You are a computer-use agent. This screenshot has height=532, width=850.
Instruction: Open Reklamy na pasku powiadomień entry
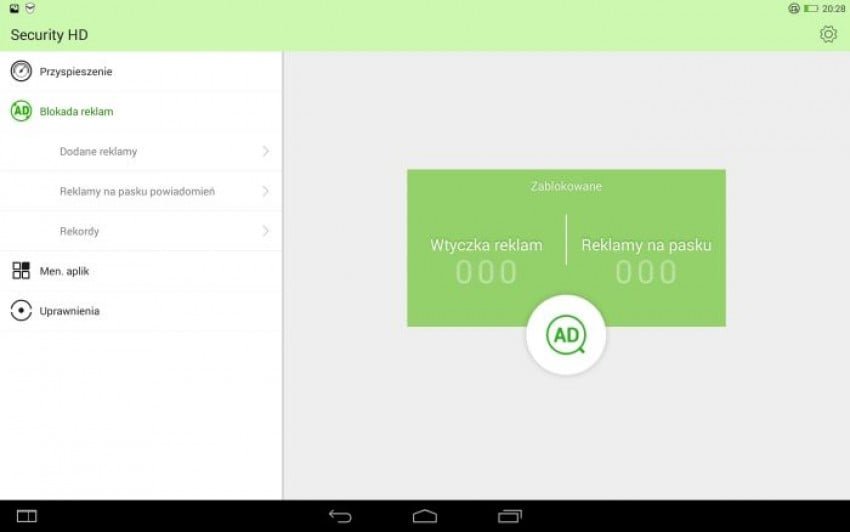(141, 191)
